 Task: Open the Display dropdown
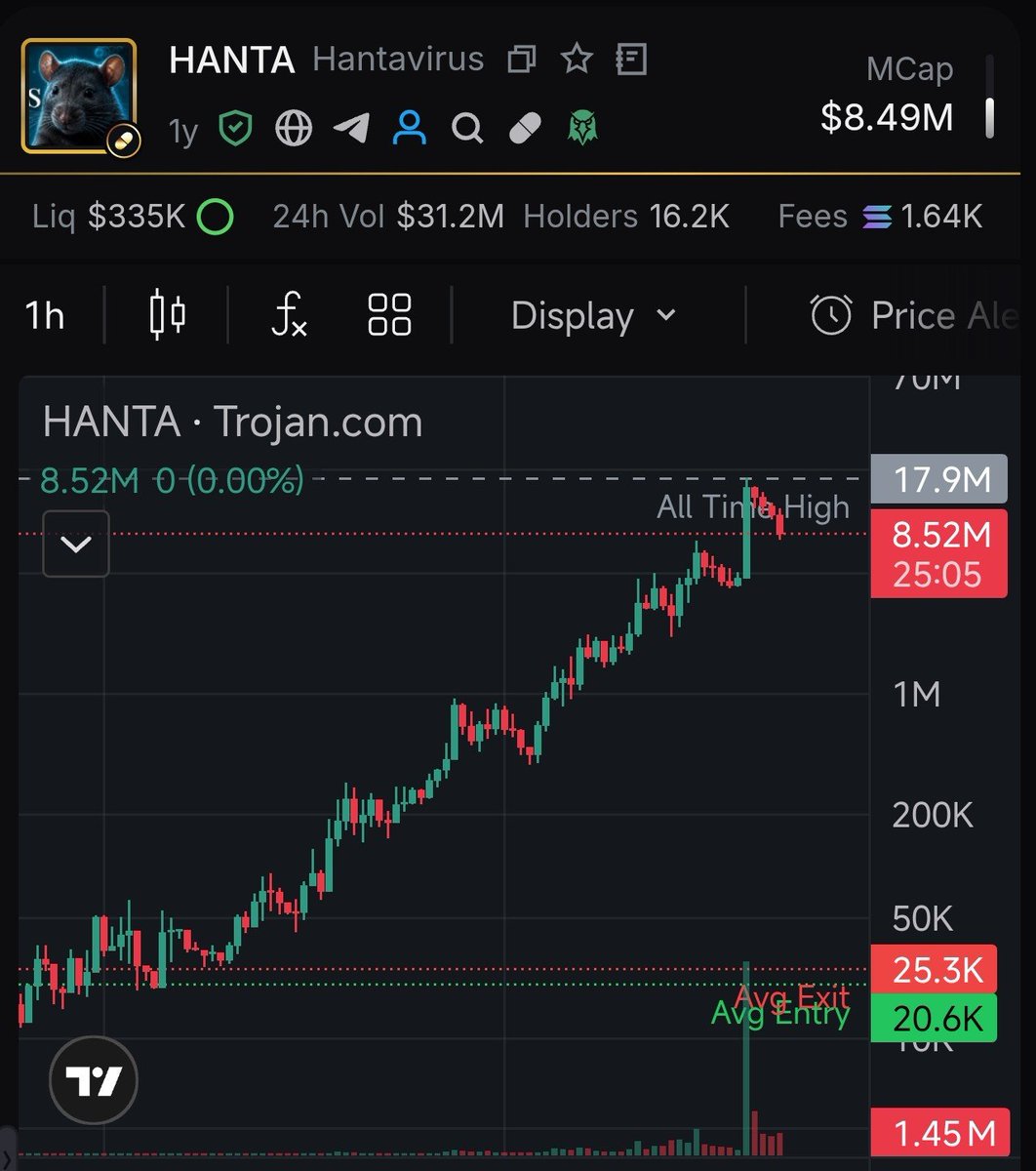[x=593, y=316]
